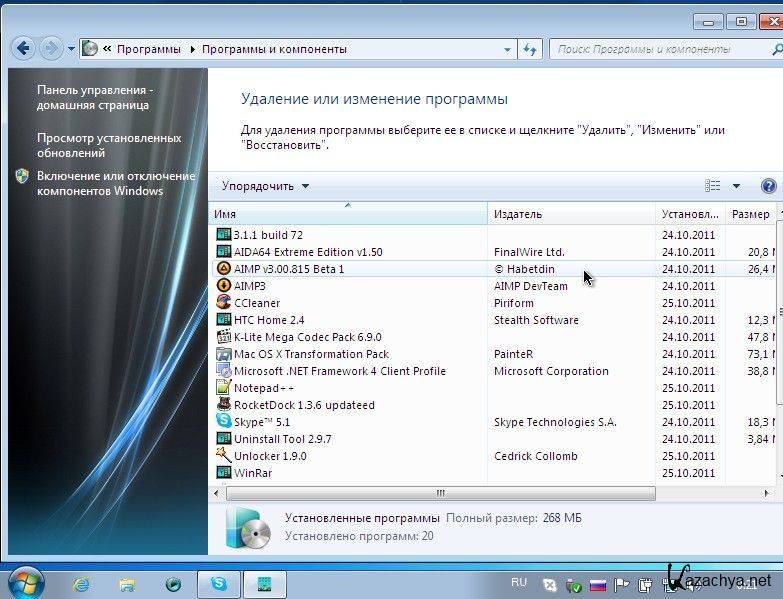
Task: Click the Windows Start orb
Action: pos(25,583)
